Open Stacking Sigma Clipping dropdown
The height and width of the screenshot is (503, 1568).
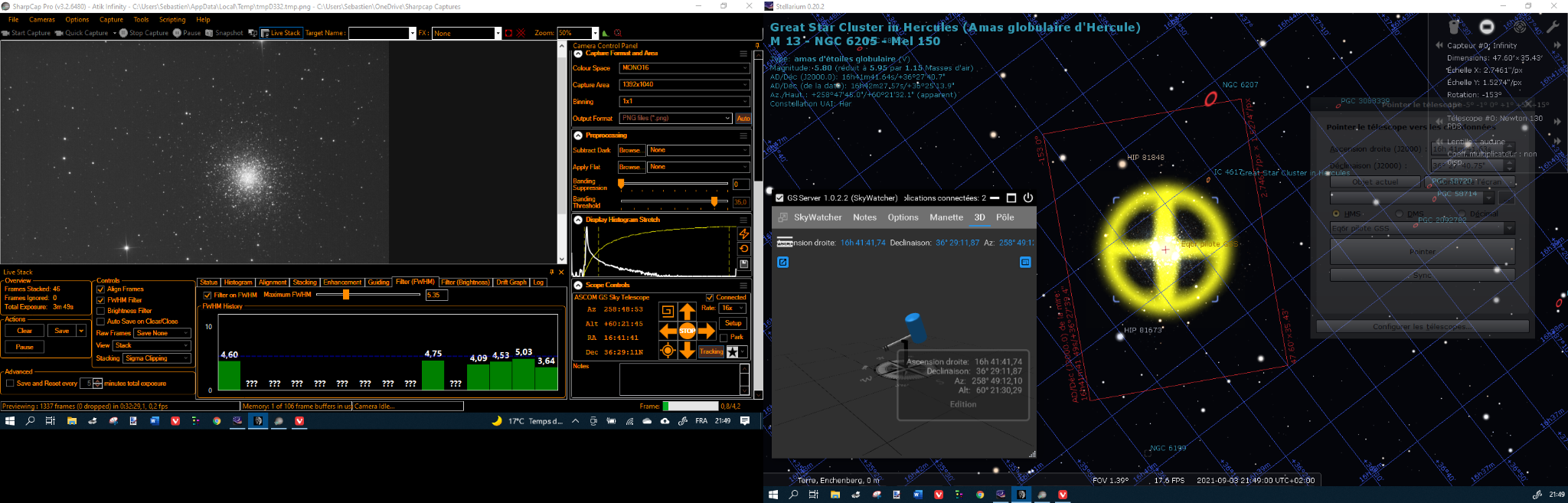(x=156, y=358)
